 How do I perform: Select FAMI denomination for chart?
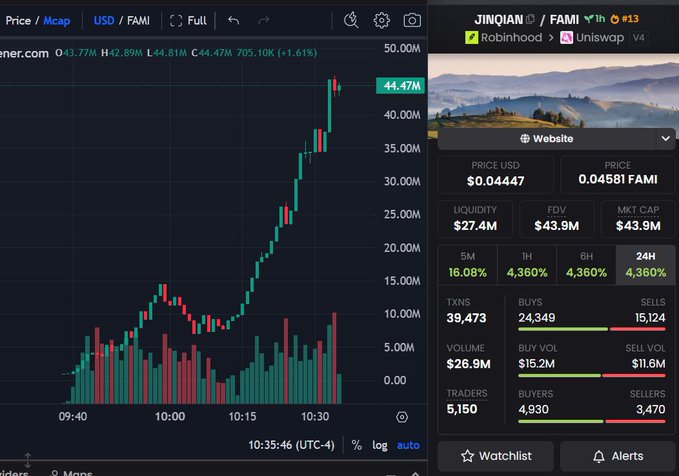[x=138, y=20]
